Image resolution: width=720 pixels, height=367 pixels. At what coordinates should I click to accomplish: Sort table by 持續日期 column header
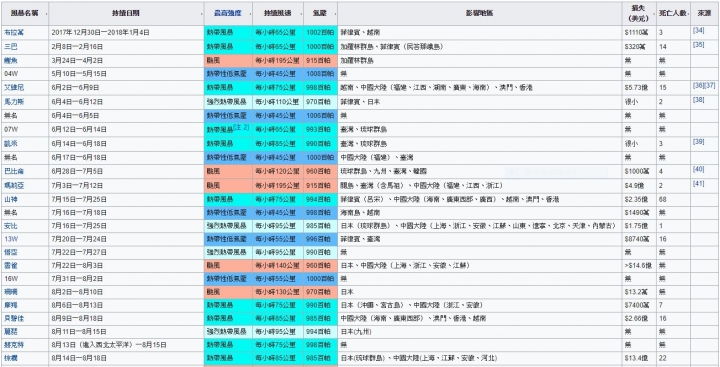[126, 14]
